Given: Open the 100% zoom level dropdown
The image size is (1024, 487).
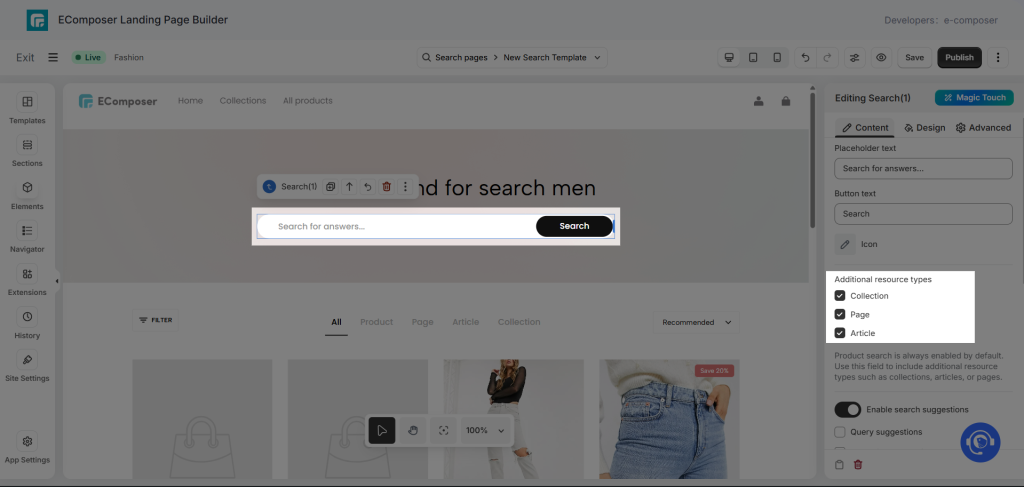Looking at the screenshot, I should 483,430.
